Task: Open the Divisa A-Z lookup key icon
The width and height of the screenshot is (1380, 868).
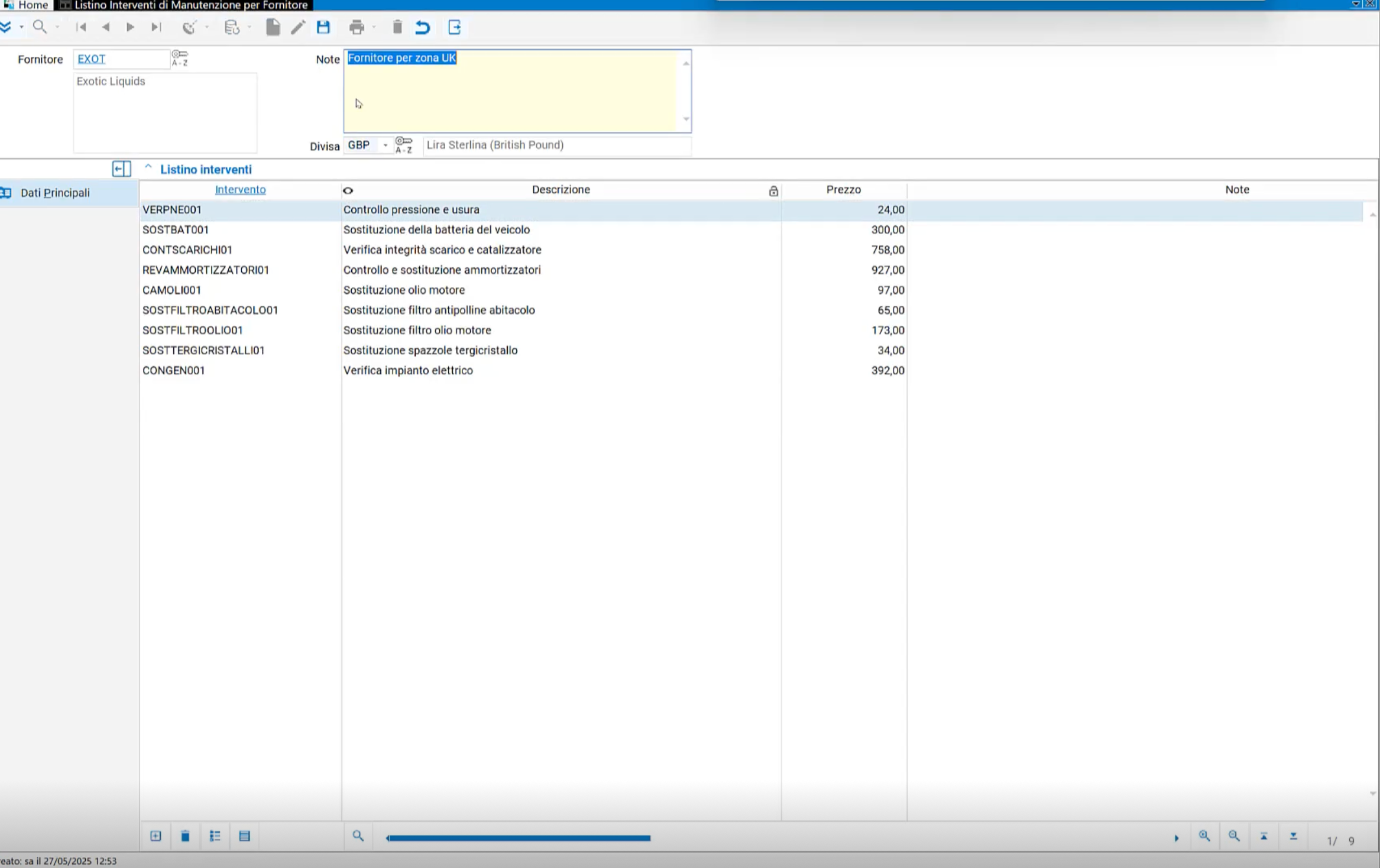Action: pos(404,144)
